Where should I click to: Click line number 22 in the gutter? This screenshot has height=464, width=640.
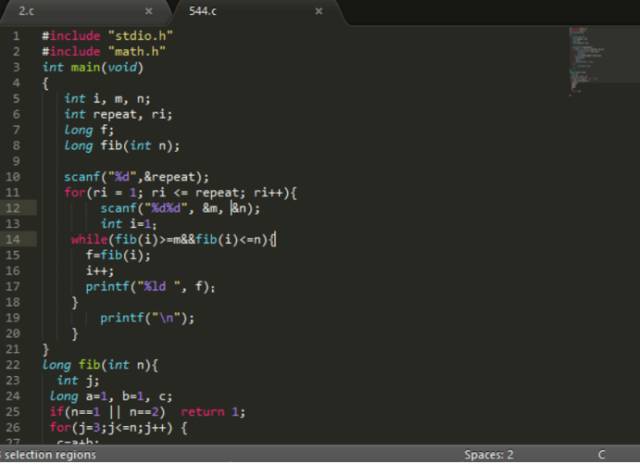click(x=13, y=364)
